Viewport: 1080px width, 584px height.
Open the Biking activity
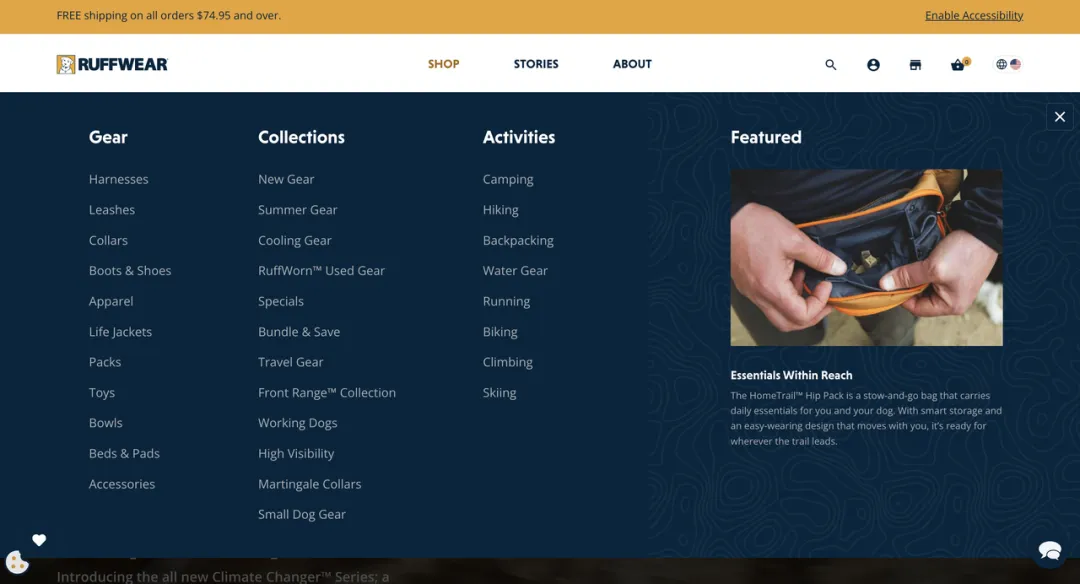click(500, 332)
